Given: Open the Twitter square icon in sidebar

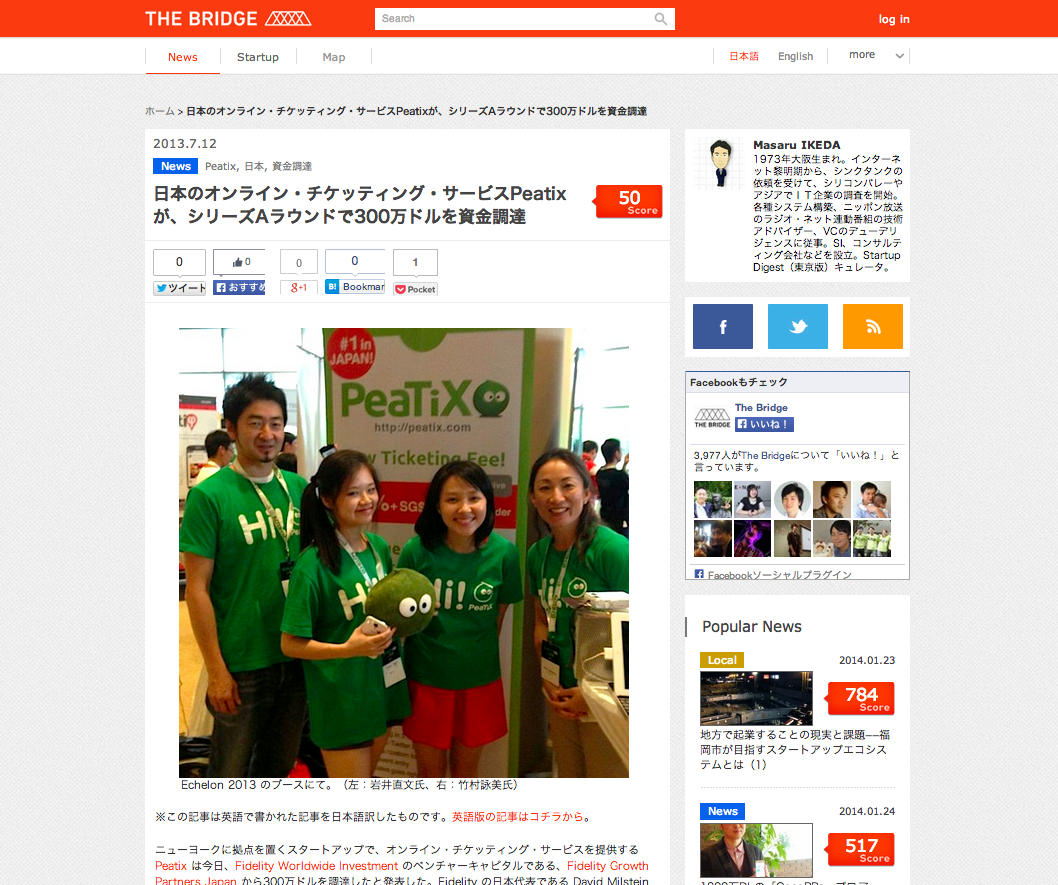Looking at the screenshot, I should [x=798, y=326].
